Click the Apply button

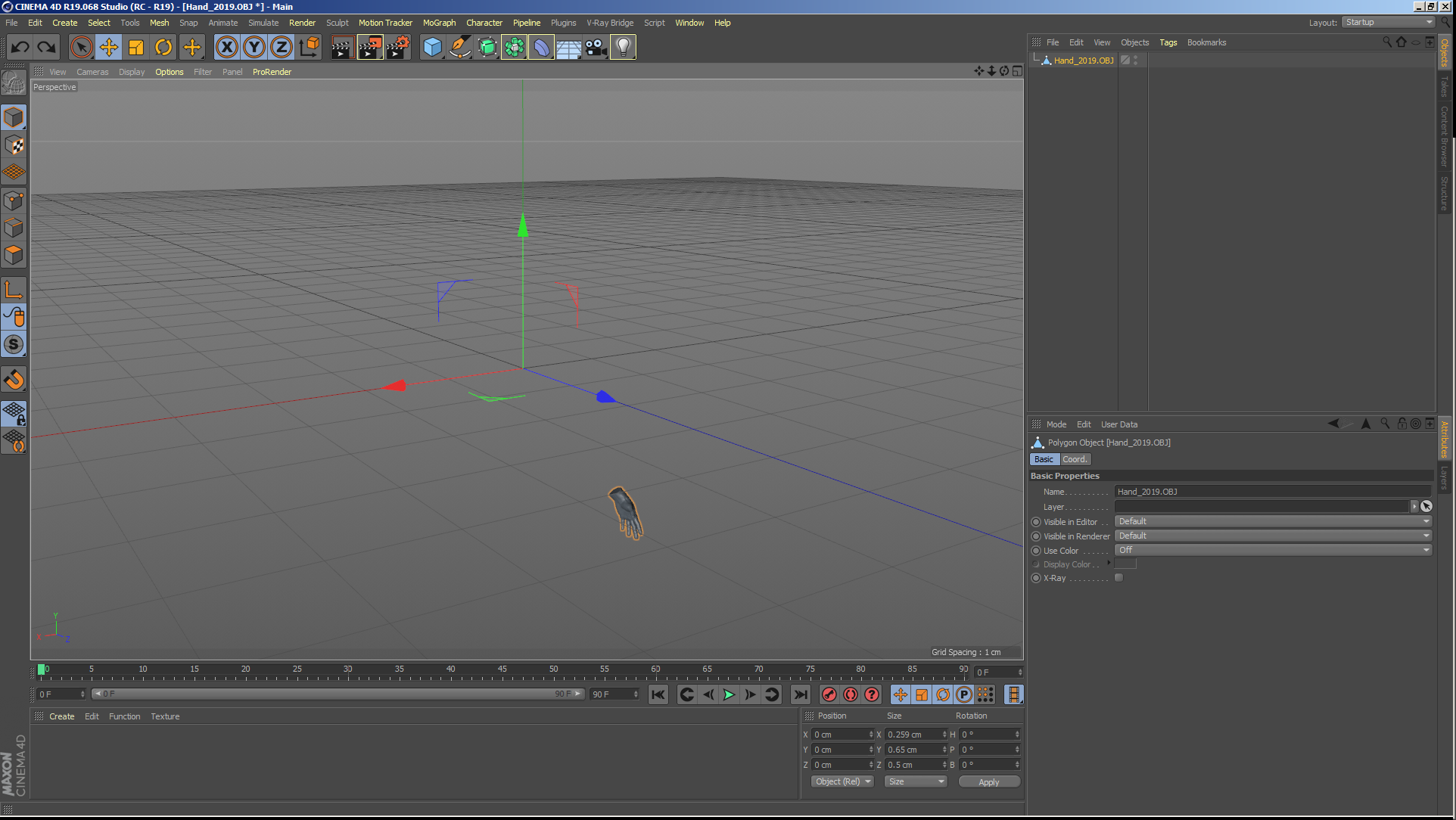point(988,782)
